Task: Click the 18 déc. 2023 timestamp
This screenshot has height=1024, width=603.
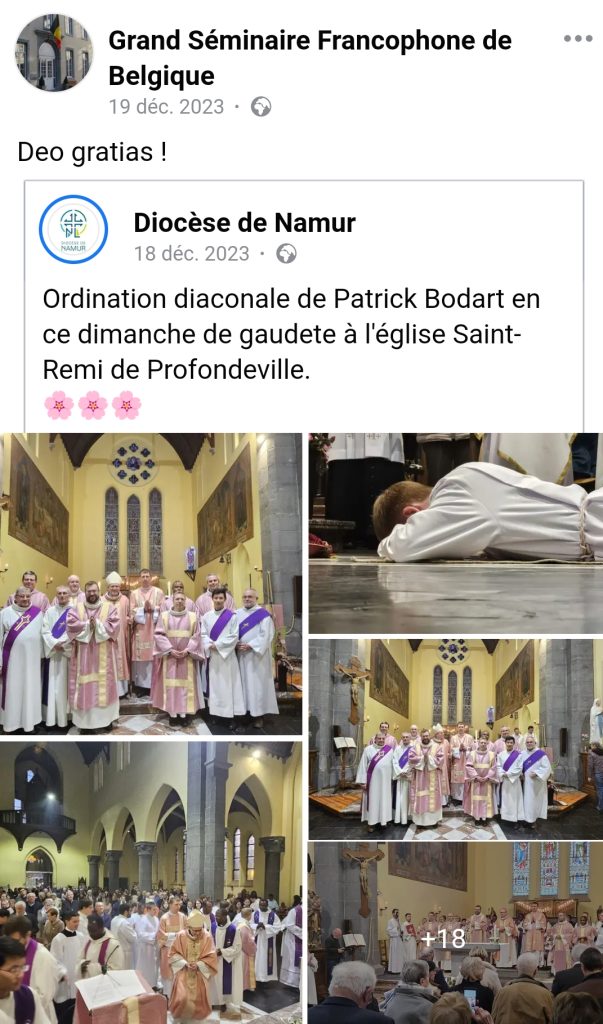Action: point(192,253)
